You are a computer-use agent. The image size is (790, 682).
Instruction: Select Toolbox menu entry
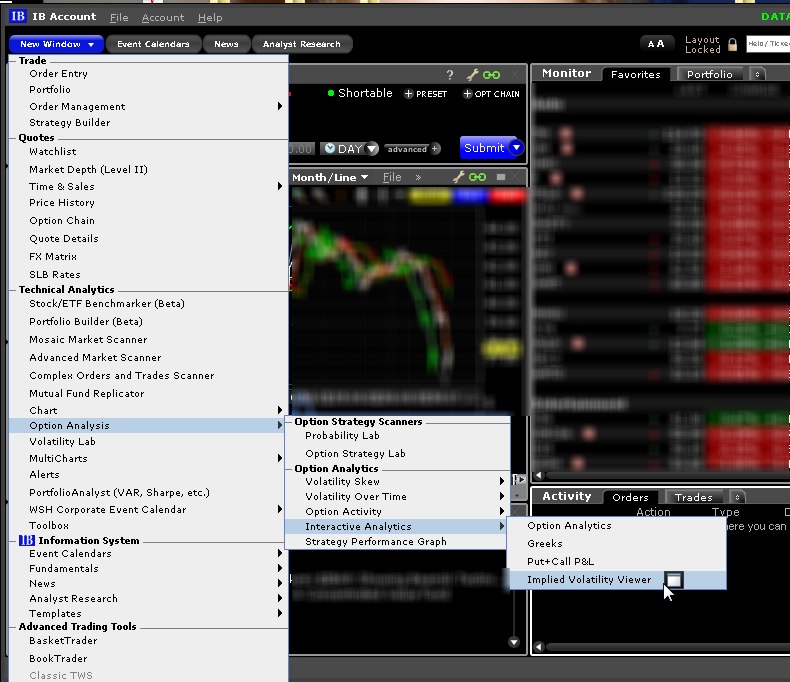(x=148, y=526)
